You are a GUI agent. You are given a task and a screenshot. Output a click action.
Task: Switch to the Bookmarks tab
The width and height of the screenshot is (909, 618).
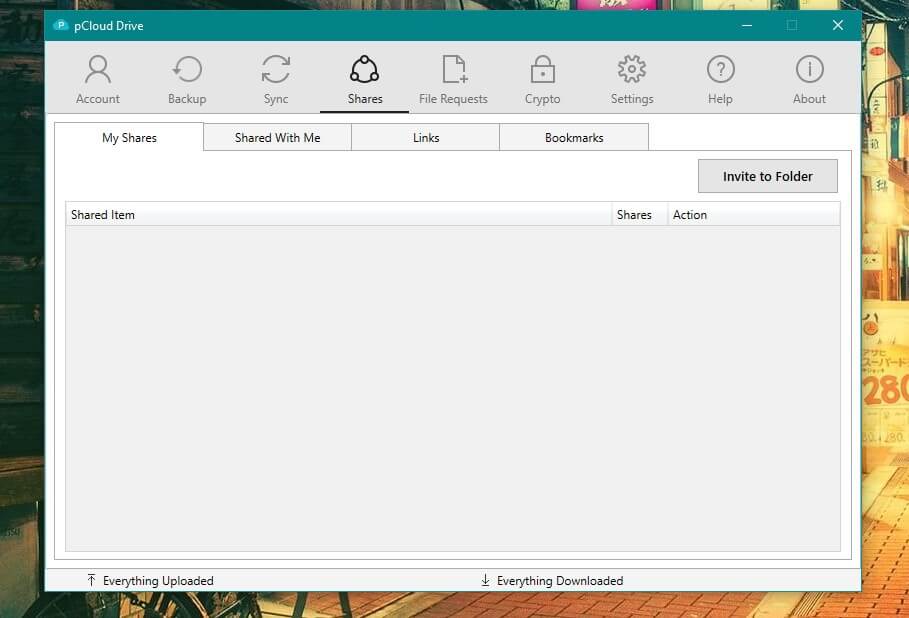(574, 137)
